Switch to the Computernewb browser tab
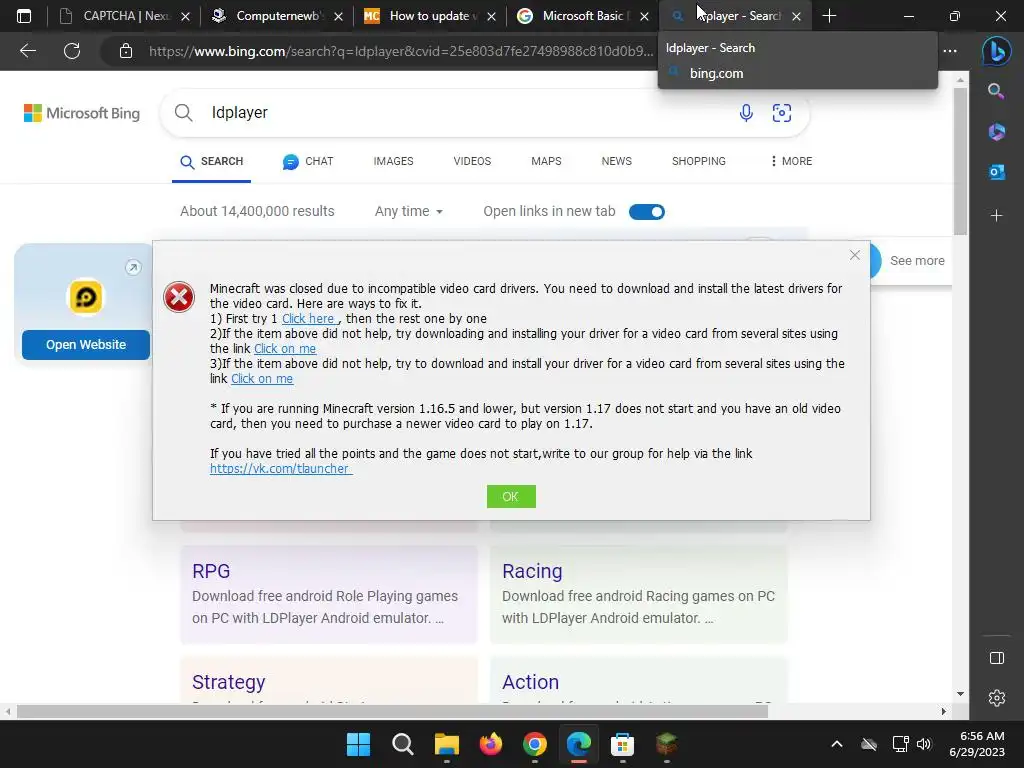Viewport: 1024px width, 768px height. 278,16
